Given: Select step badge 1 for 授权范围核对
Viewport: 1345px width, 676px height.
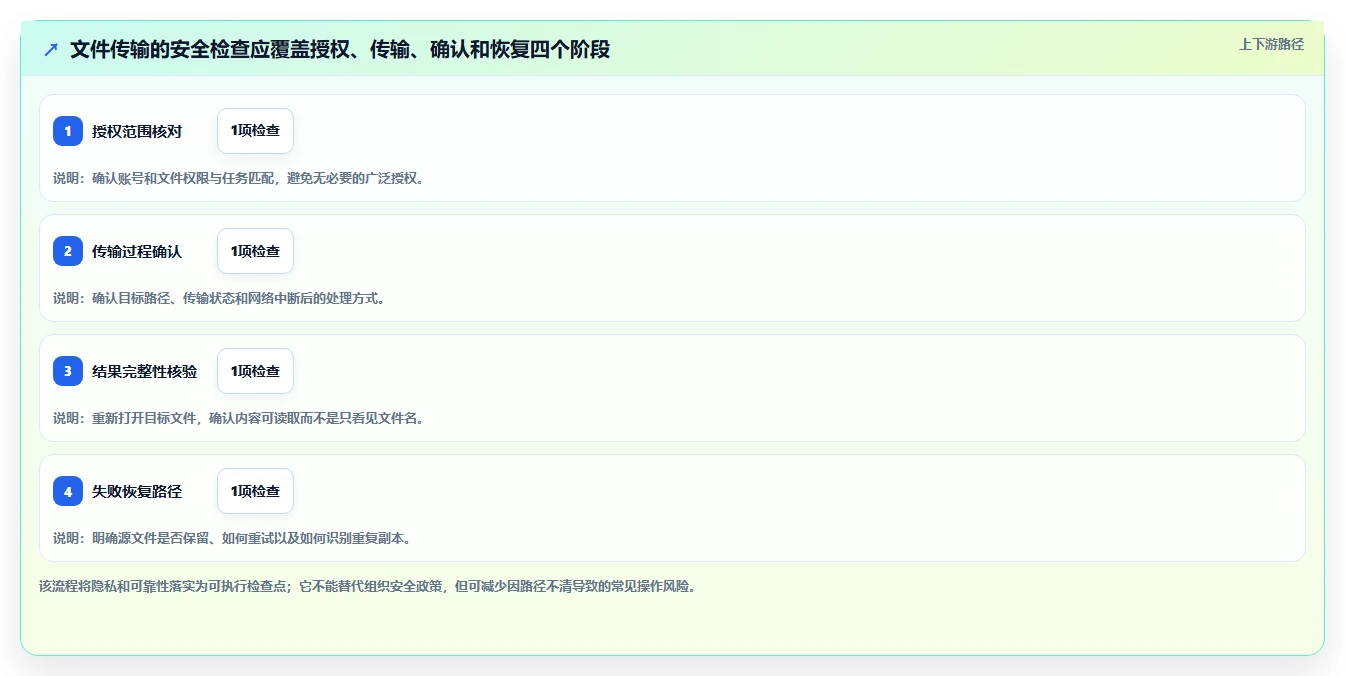Looking at the screenshot, I should 68,131.
